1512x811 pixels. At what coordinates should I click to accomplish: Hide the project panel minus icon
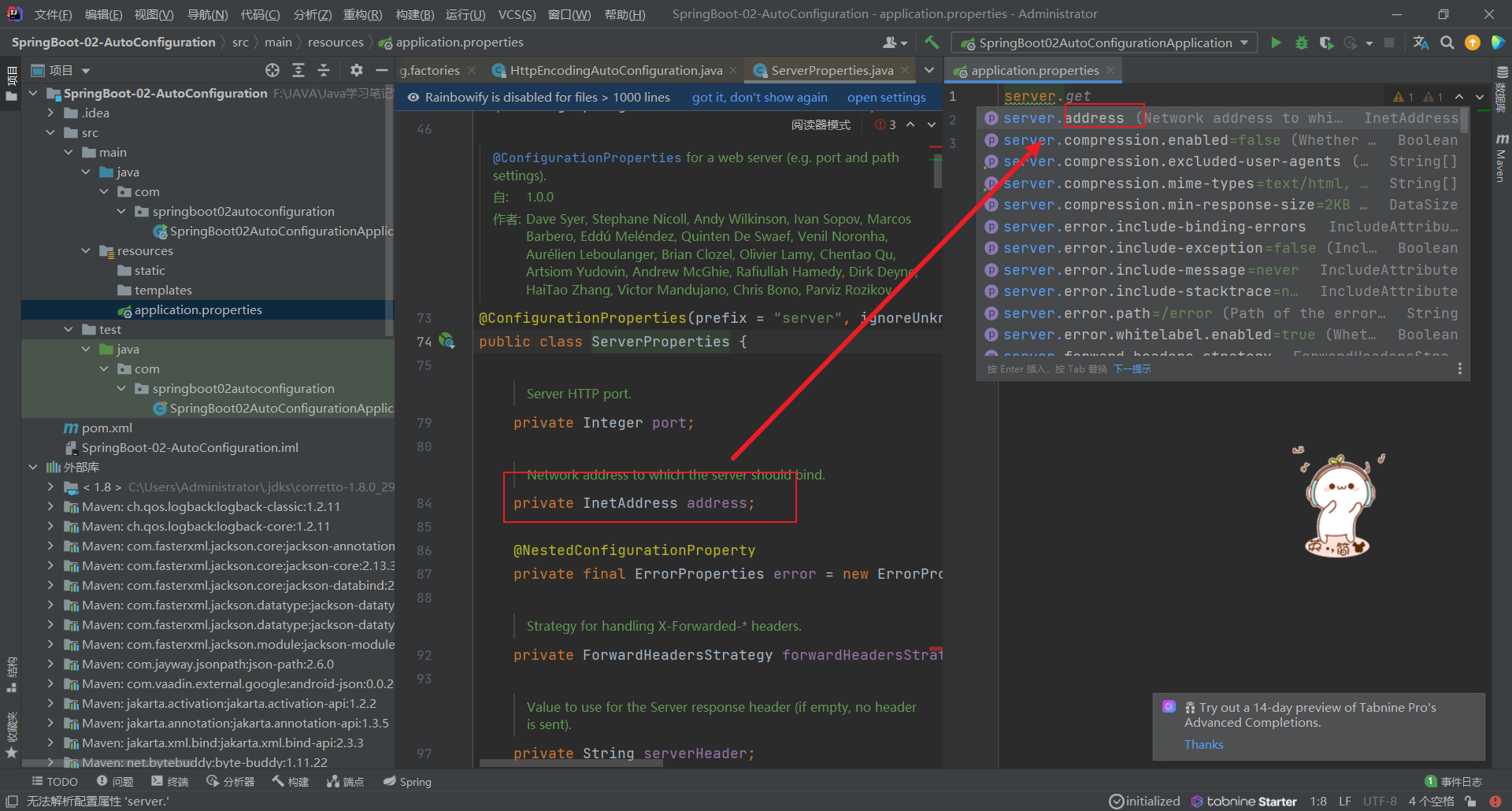pos(382,70)
